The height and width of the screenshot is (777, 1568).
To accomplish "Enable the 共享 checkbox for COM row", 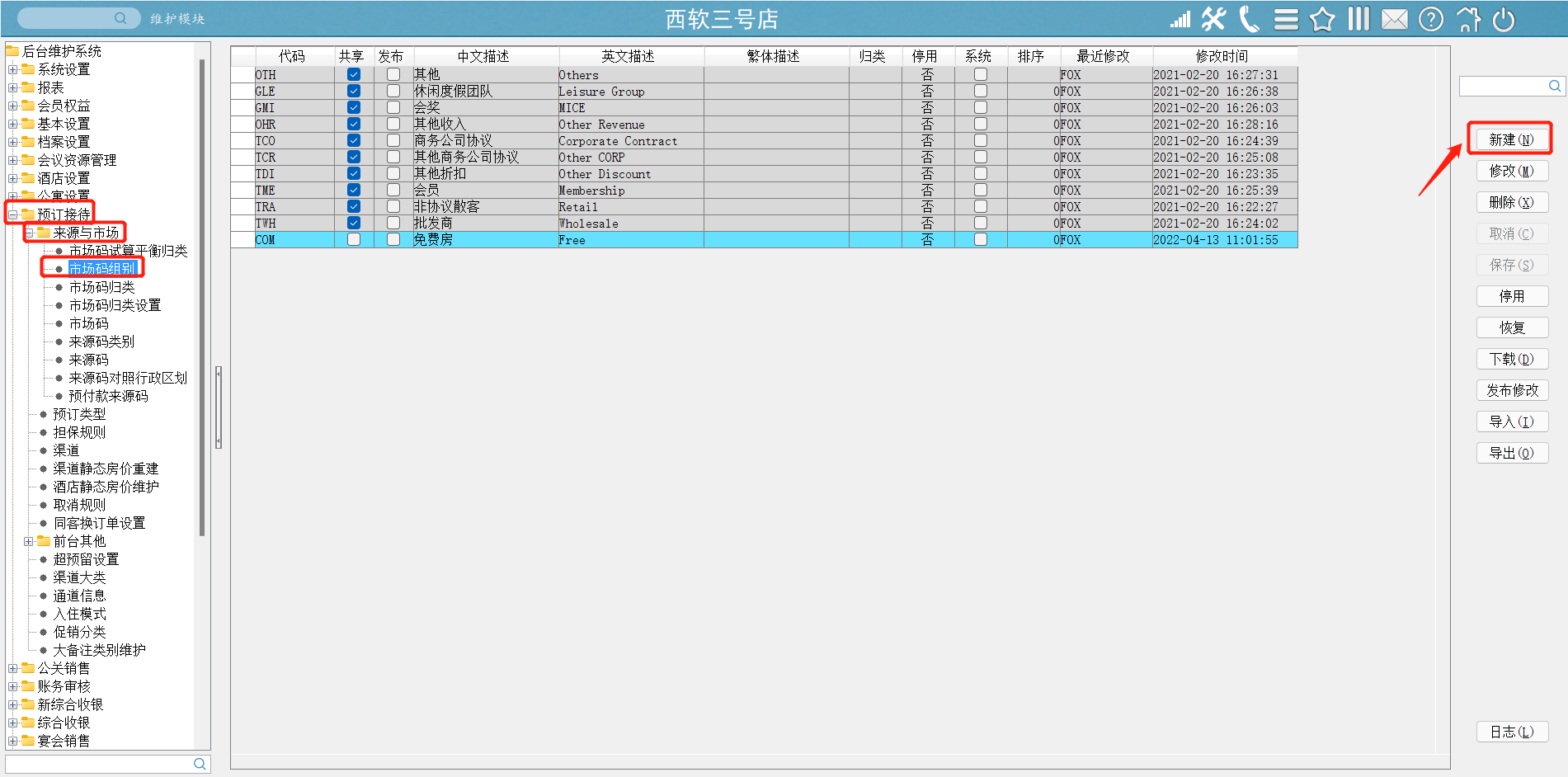I will (354, 240).
